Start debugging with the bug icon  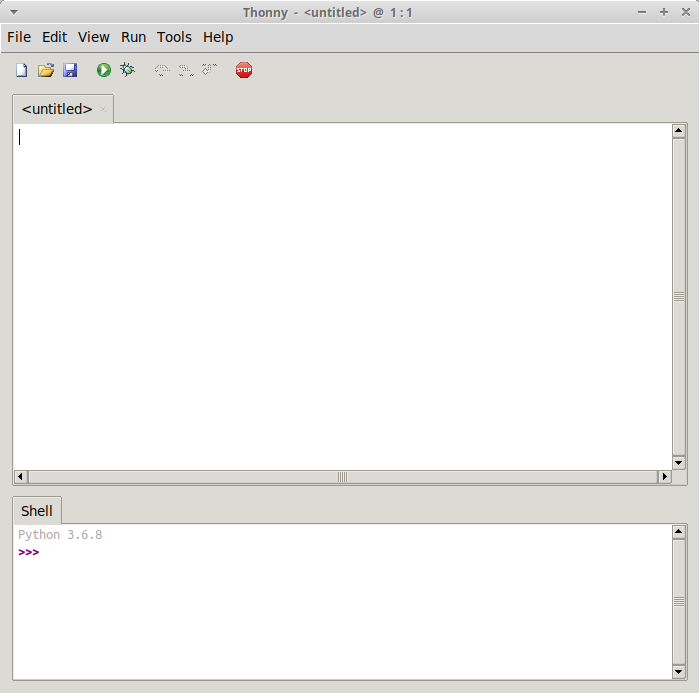127,70
